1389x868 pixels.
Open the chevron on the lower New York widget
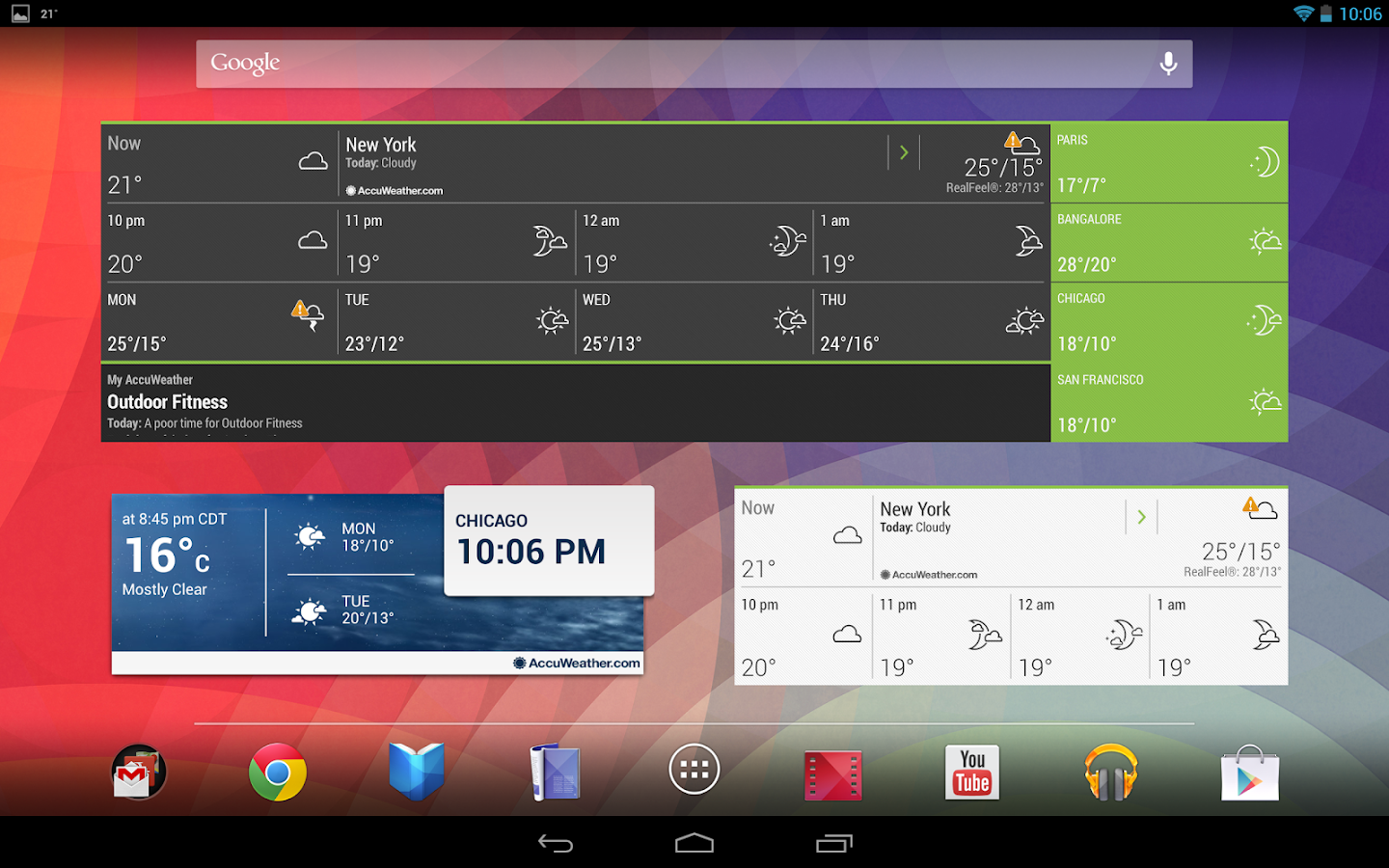(x=1141, y=516)
